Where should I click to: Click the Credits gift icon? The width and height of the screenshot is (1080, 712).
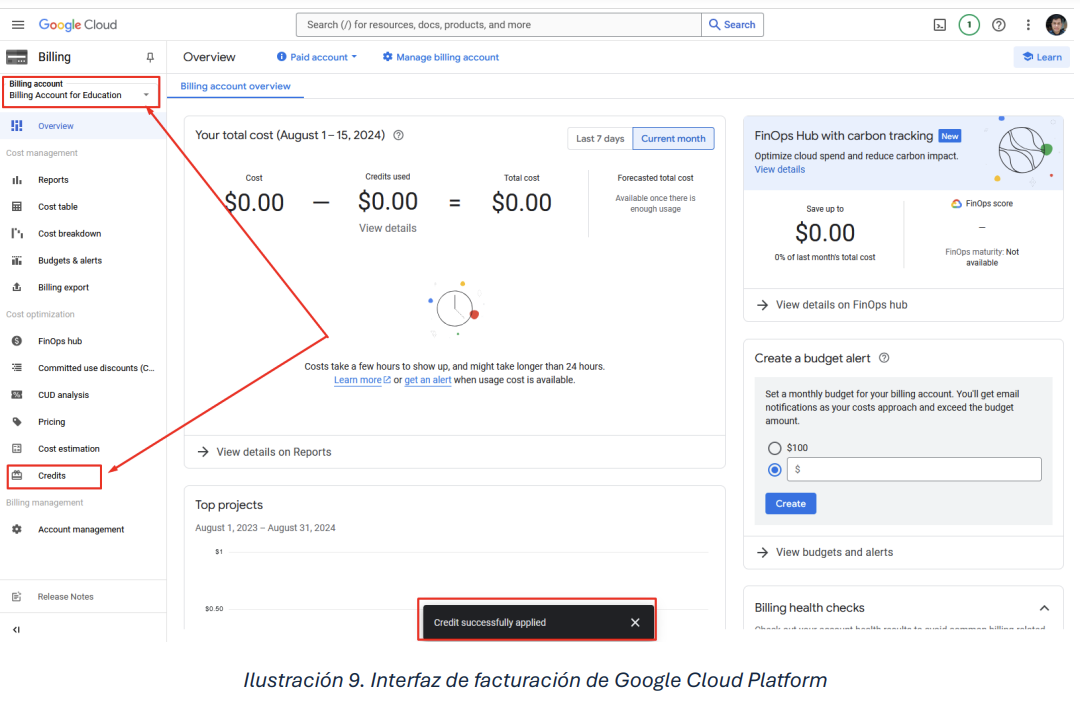tap(17, 476)
